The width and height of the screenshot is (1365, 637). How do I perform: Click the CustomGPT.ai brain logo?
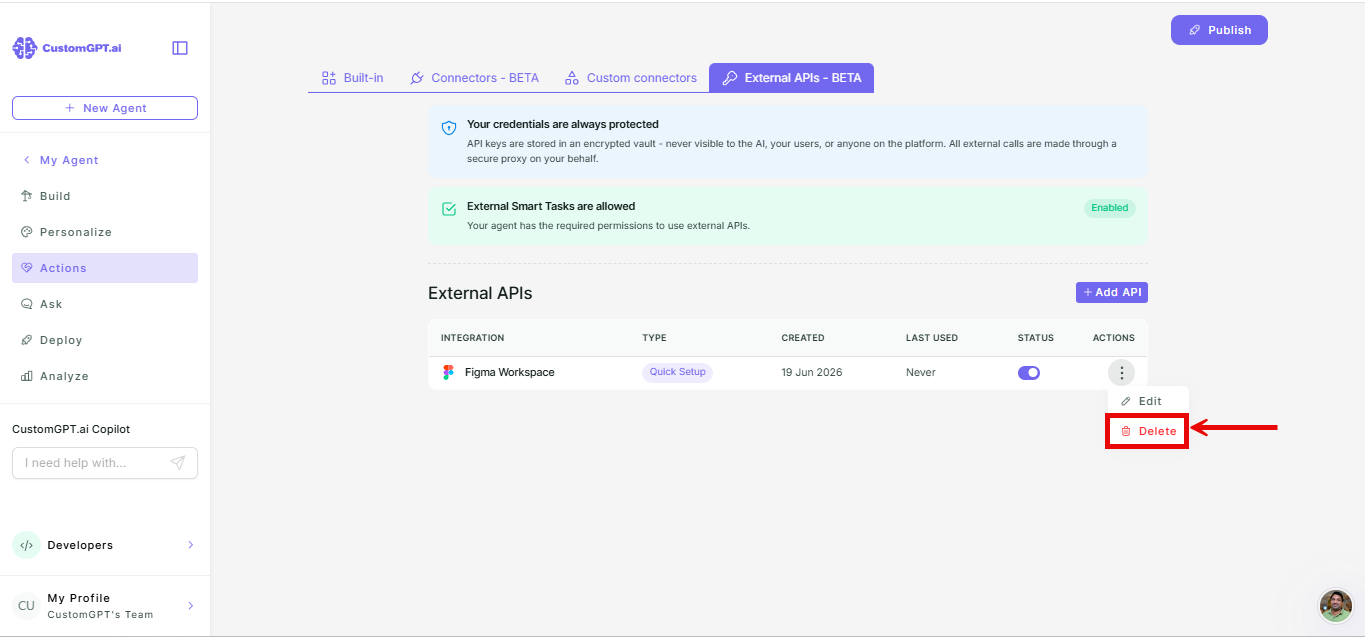(24, 48)
